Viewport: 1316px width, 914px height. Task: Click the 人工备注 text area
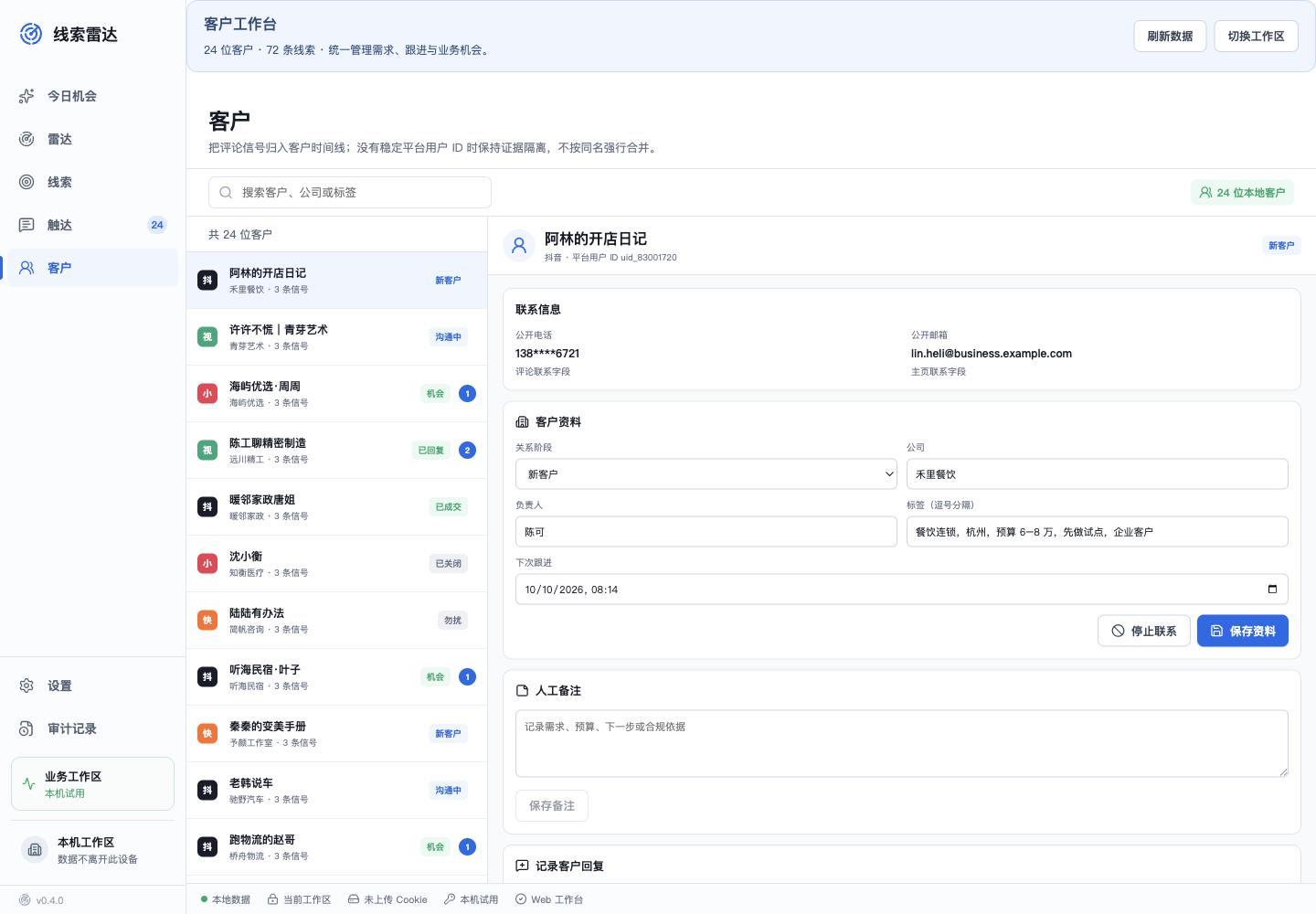(902, 744)
